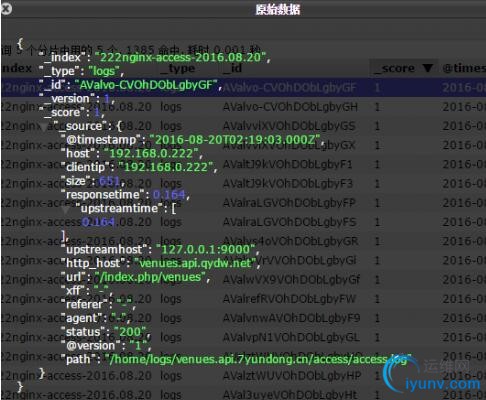Viewport: 486px width, 400px height.
Task: Open table row with id AValvvlXVOhDObLgbyGS
Action: pos(243,126)
